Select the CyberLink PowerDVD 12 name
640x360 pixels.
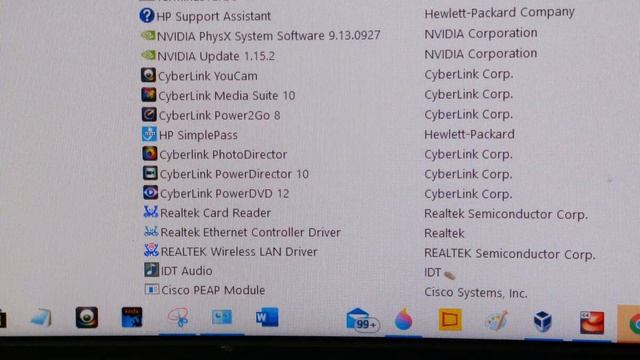(x=224, y=193)
